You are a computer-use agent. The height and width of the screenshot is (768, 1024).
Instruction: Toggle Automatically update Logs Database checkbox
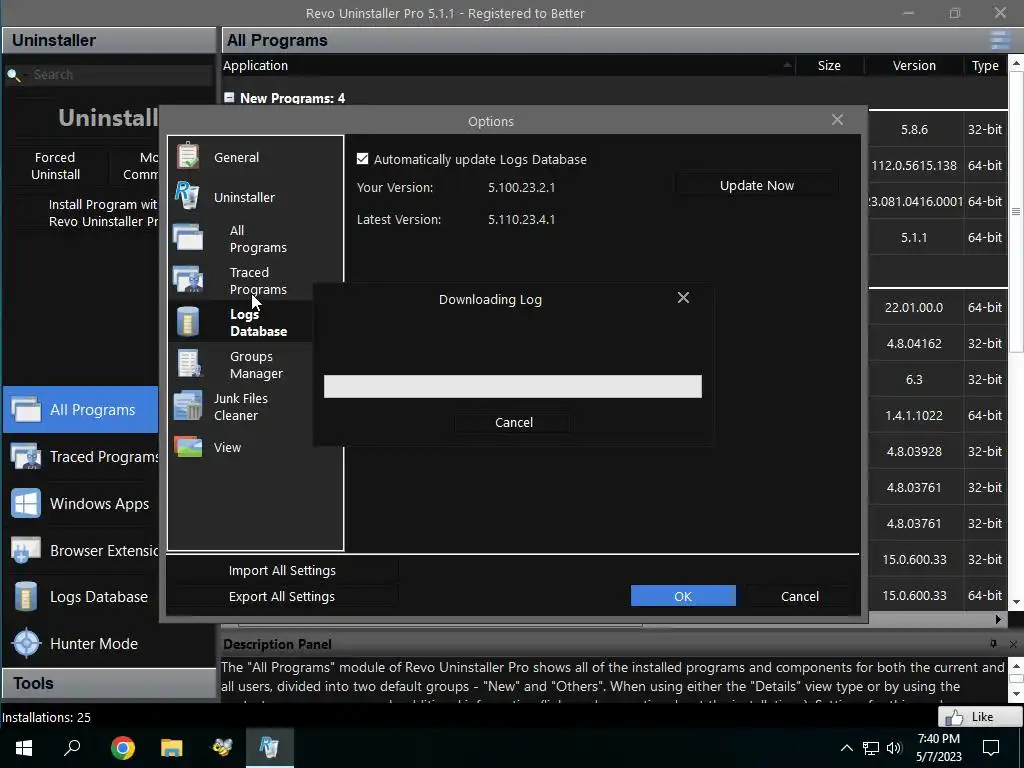click(x=362, y=159)
